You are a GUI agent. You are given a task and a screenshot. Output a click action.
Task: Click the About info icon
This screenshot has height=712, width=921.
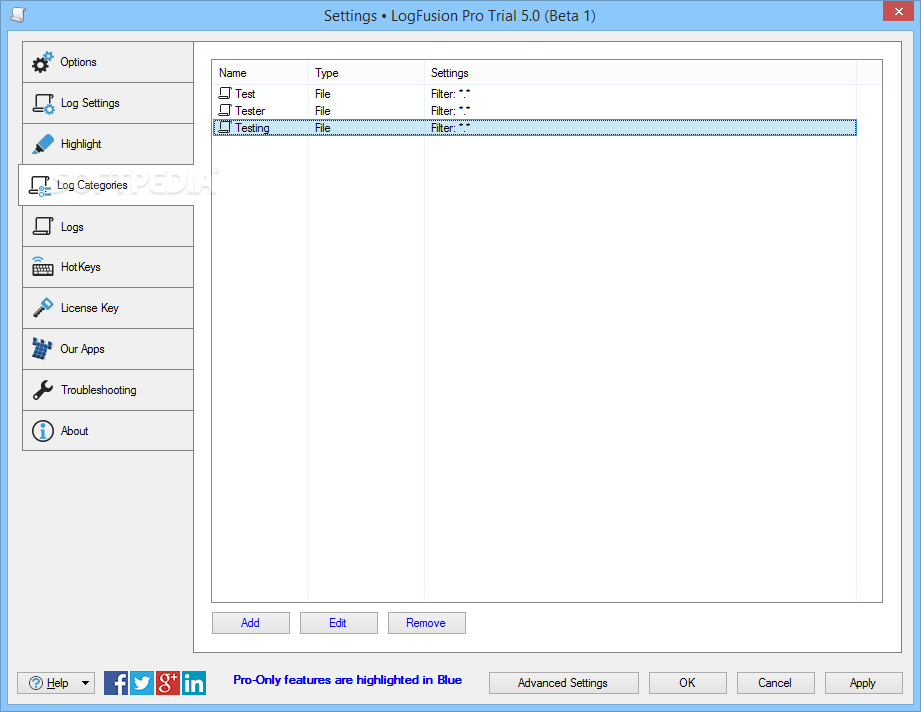click(43, 431)
